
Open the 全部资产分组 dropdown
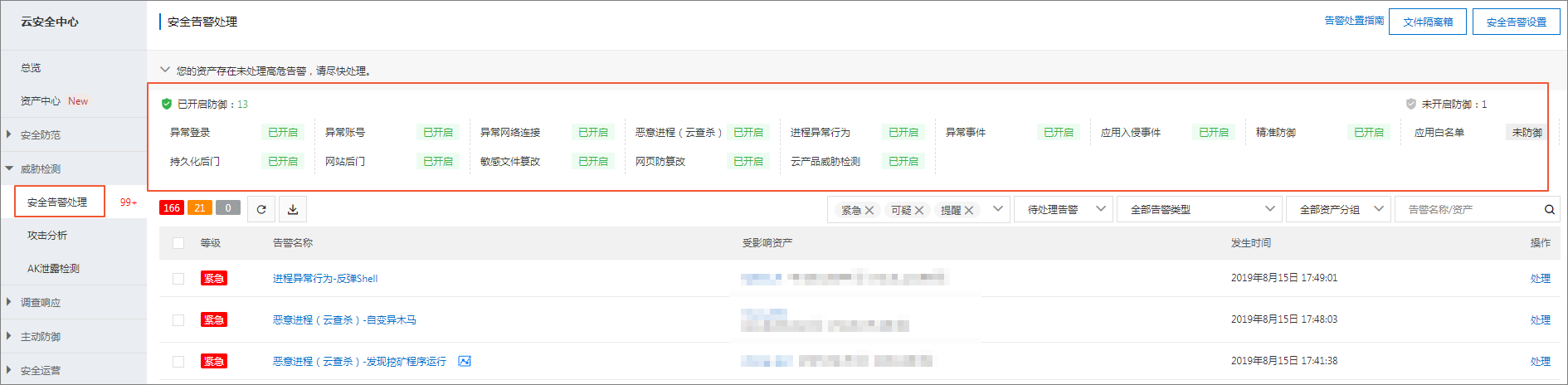(x=1339, y=209)
